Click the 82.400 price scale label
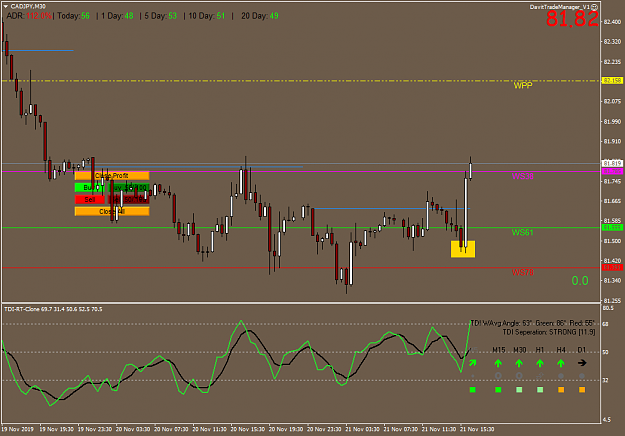The image size is (625, 436). [612, 22]
